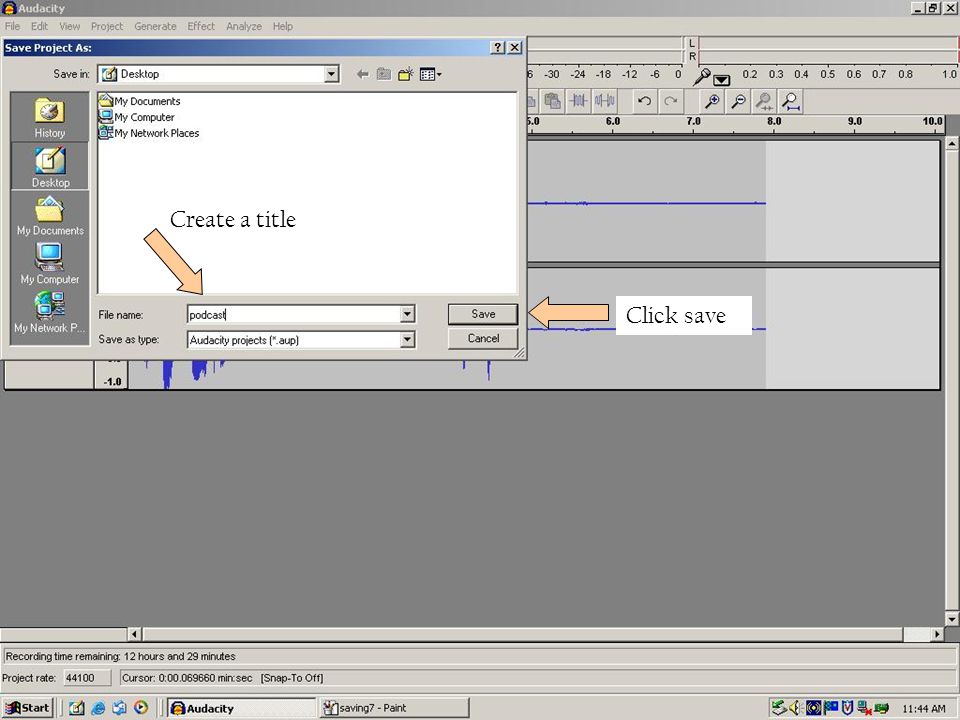Click the Audacity taskbar button
The height and width of the screenshot is (720, 960).
[241, 708]
